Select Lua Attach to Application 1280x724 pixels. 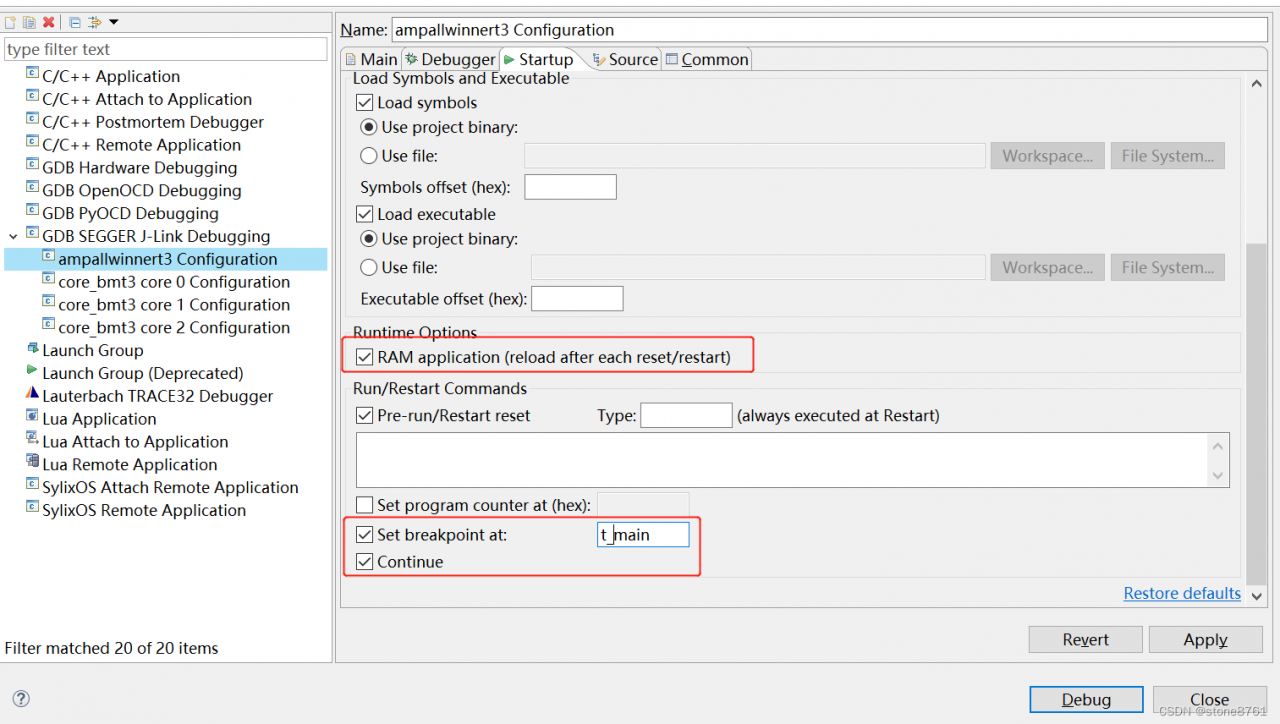point(135,442)
